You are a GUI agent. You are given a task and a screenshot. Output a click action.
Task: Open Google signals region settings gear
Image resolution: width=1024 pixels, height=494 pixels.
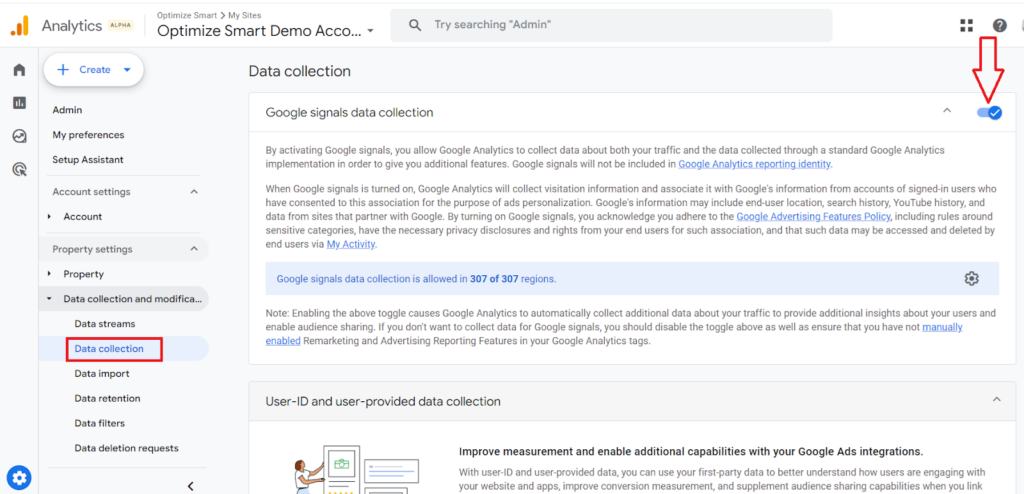pos(972,278)
